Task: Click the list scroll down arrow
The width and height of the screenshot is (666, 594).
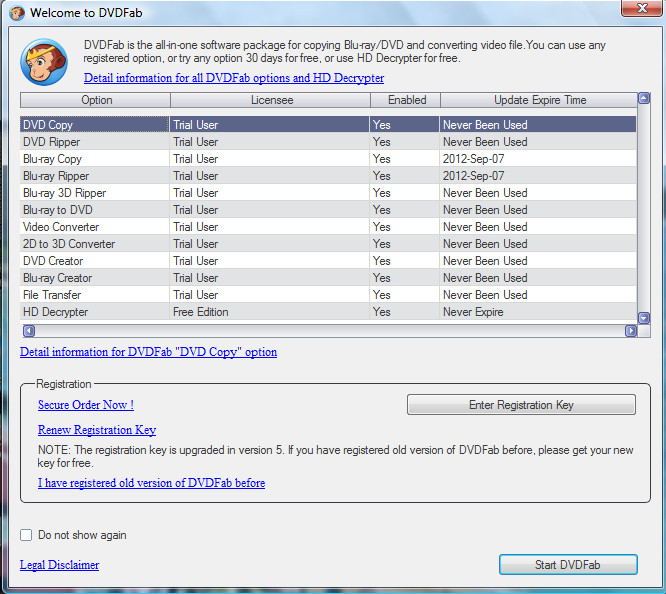Action: 644,318
